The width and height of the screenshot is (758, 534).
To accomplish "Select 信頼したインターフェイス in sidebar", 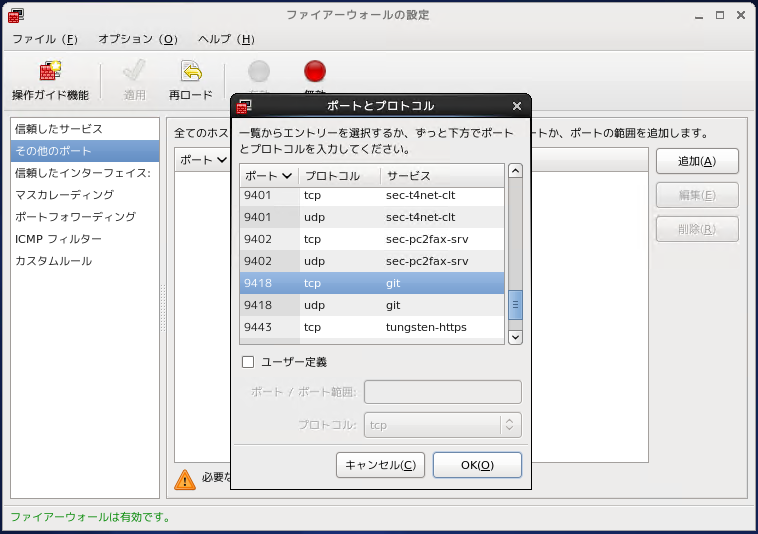I will (x=85, y=173).
